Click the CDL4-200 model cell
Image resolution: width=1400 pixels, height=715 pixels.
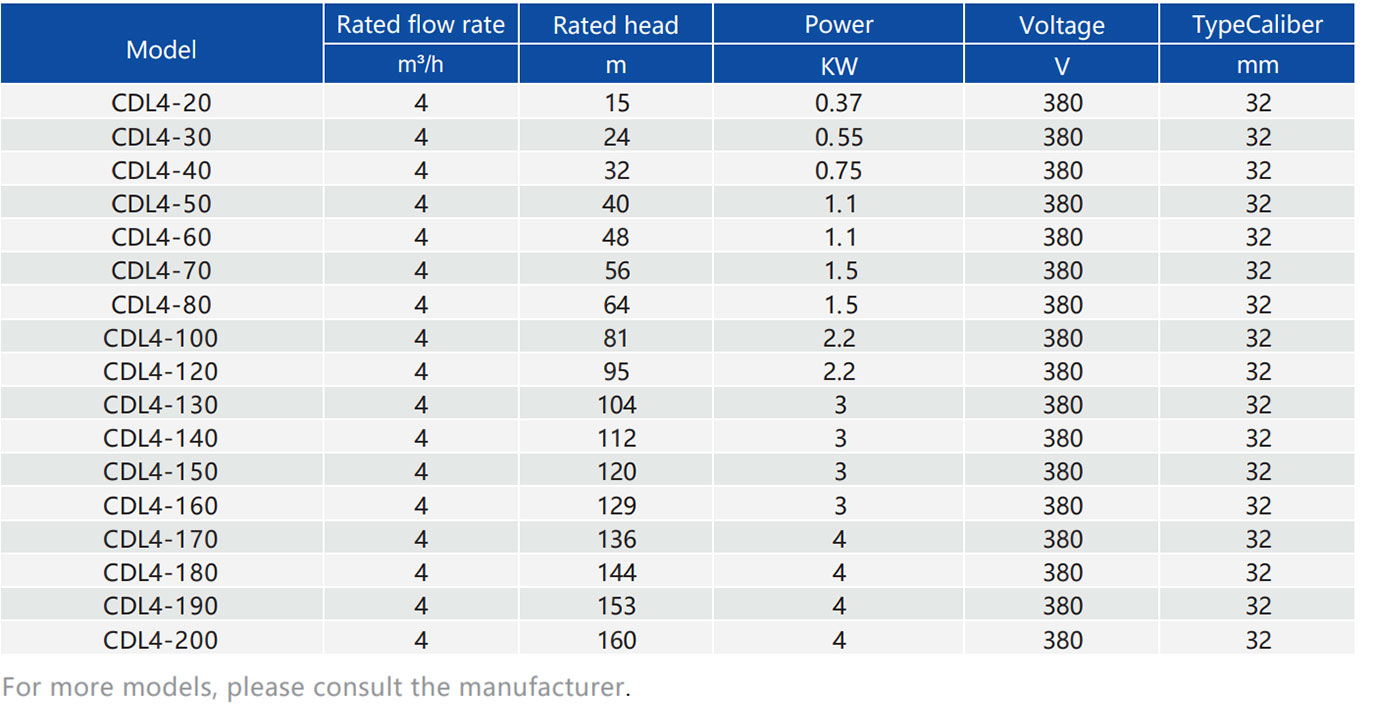(x=161, y=640)
